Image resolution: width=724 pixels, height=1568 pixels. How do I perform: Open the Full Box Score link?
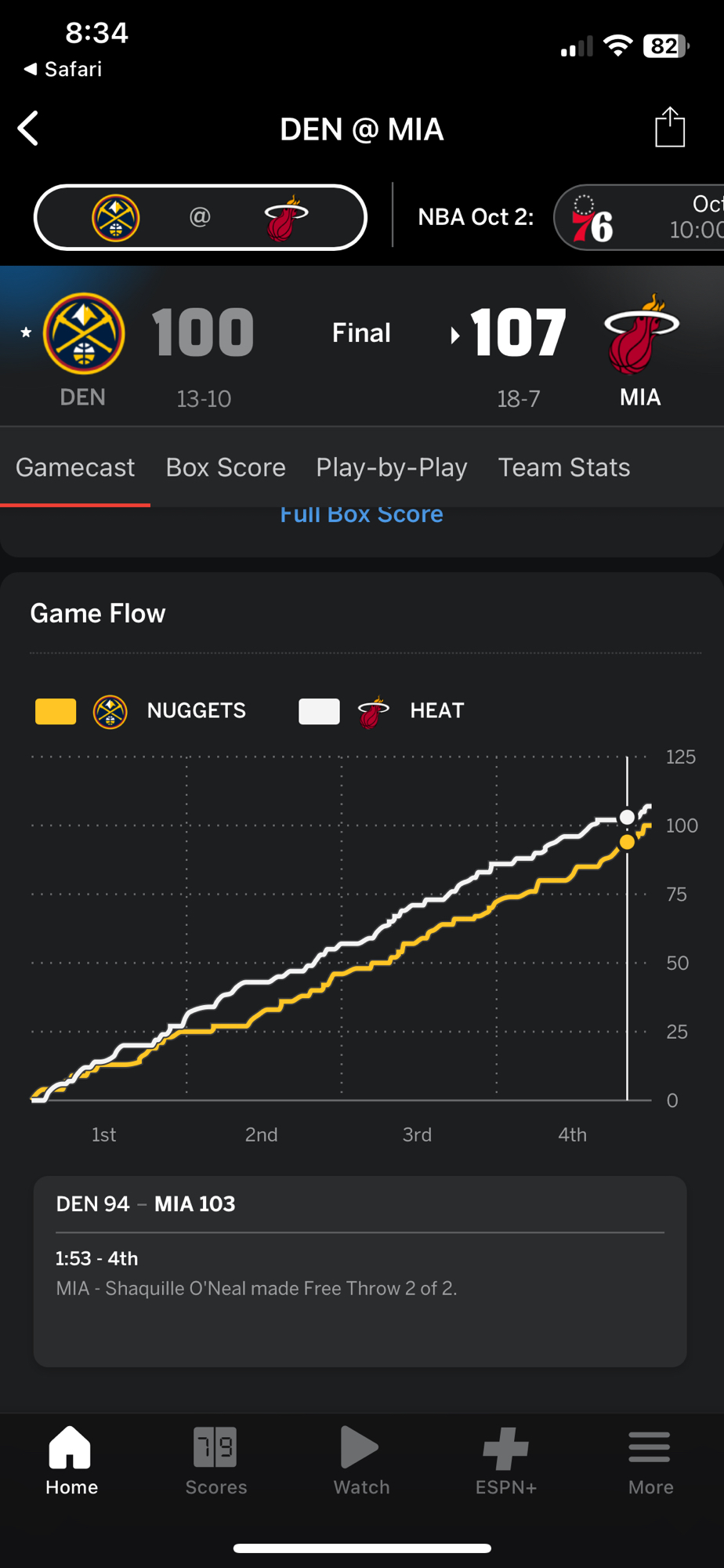(361, 515)
